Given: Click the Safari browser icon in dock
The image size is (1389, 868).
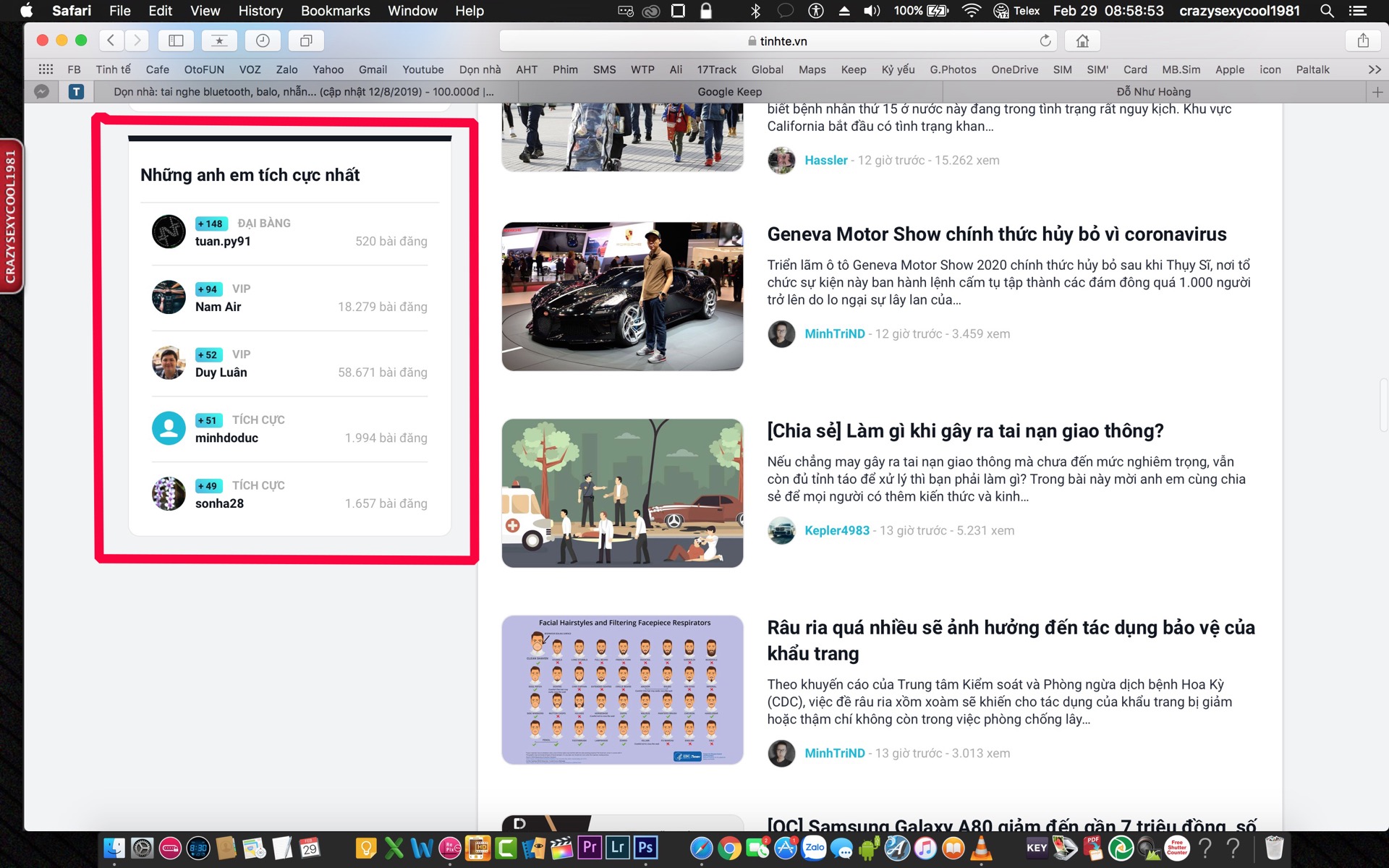Looking at the screenshot, I should coord(700,849).
